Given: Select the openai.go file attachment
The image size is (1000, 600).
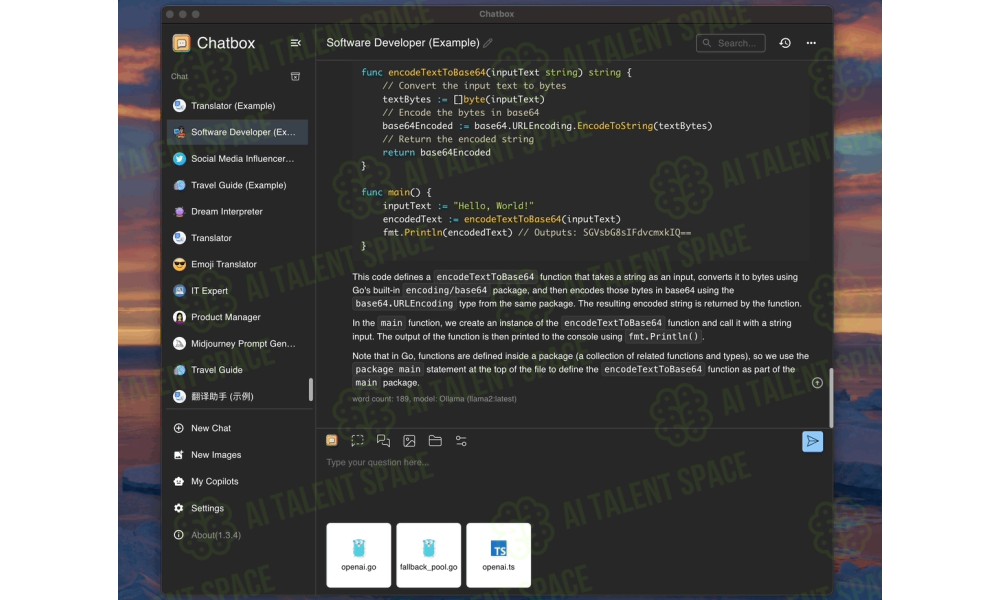Looking at the screenshot, I should pyautogui.click(x=358, y=555).
